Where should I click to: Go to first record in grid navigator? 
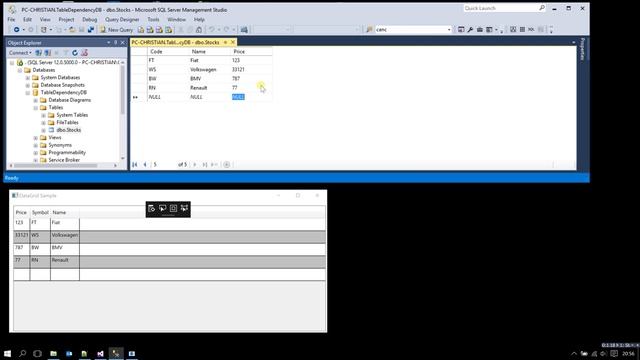pyautogui.click(x=135, y=164)
